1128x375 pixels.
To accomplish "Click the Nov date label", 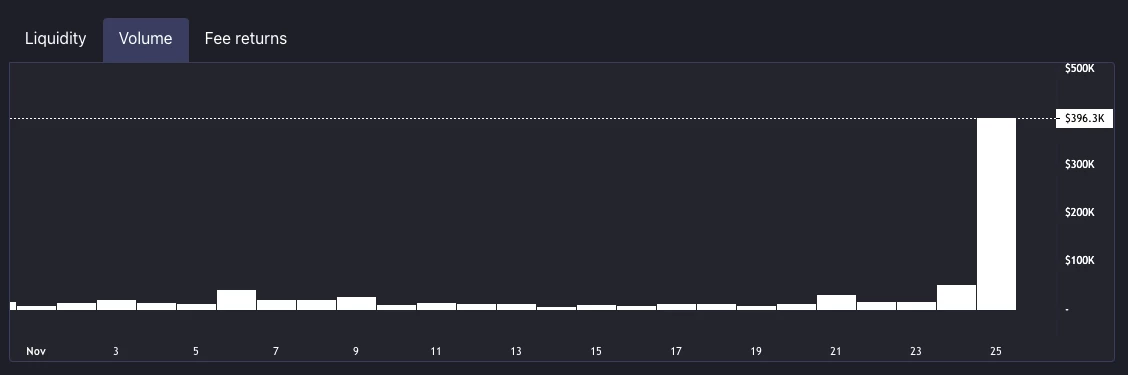I will coord(36,352).
